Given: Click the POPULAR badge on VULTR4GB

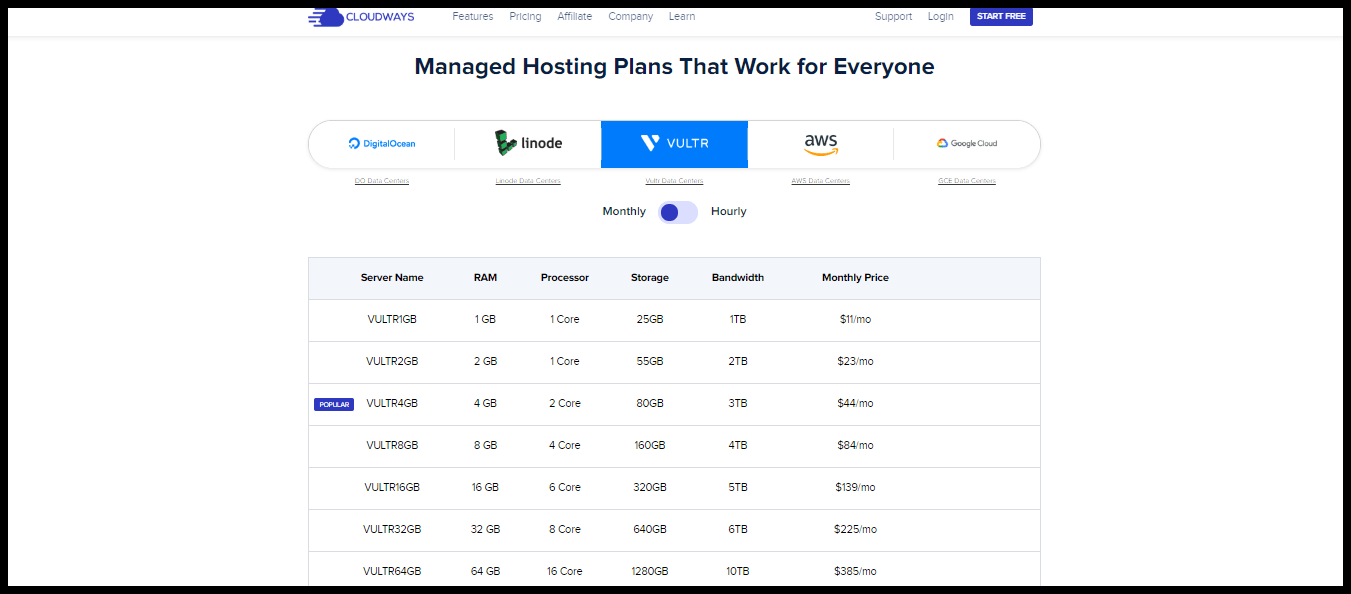Looking at the screenshot, I should (x=334, y=405).
